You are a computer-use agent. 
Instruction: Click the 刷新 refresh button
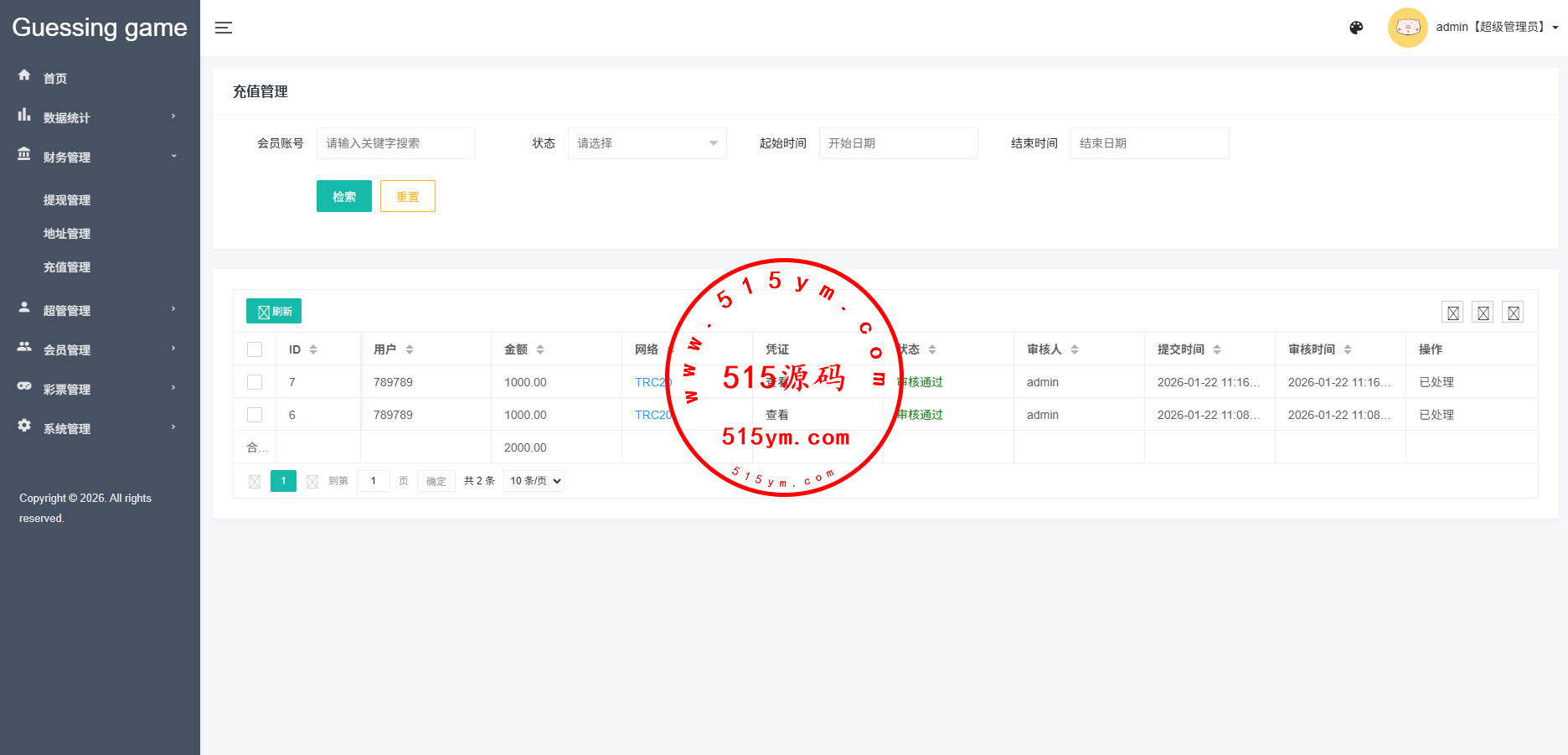point(274,312)
